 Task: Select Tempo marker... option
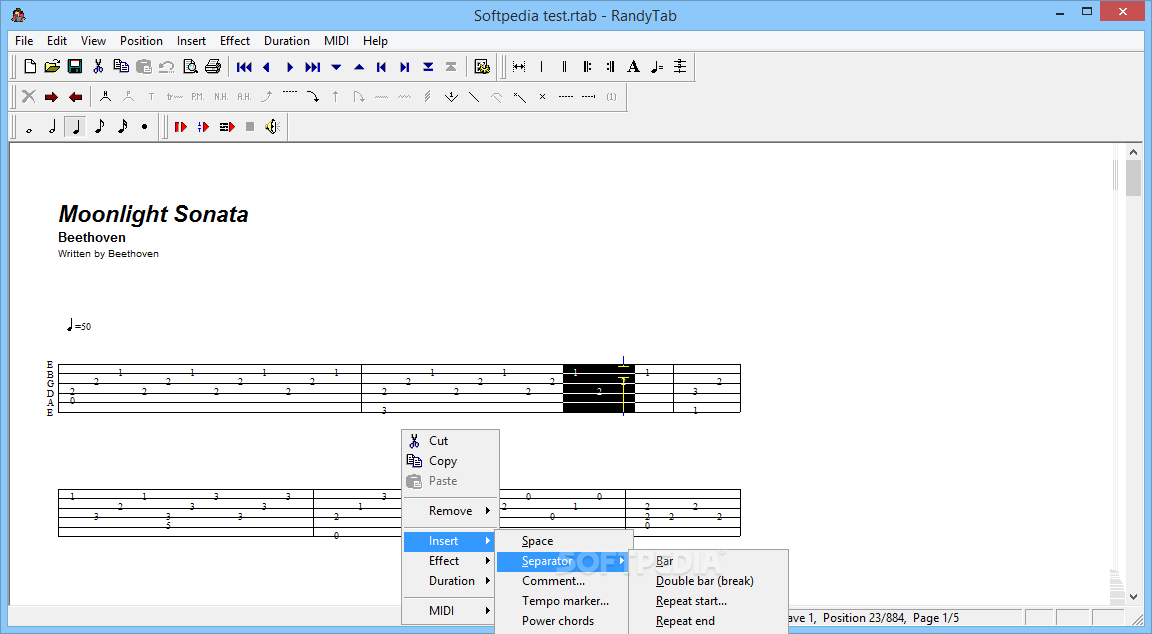pyautogui.click(x=564, y=601)
